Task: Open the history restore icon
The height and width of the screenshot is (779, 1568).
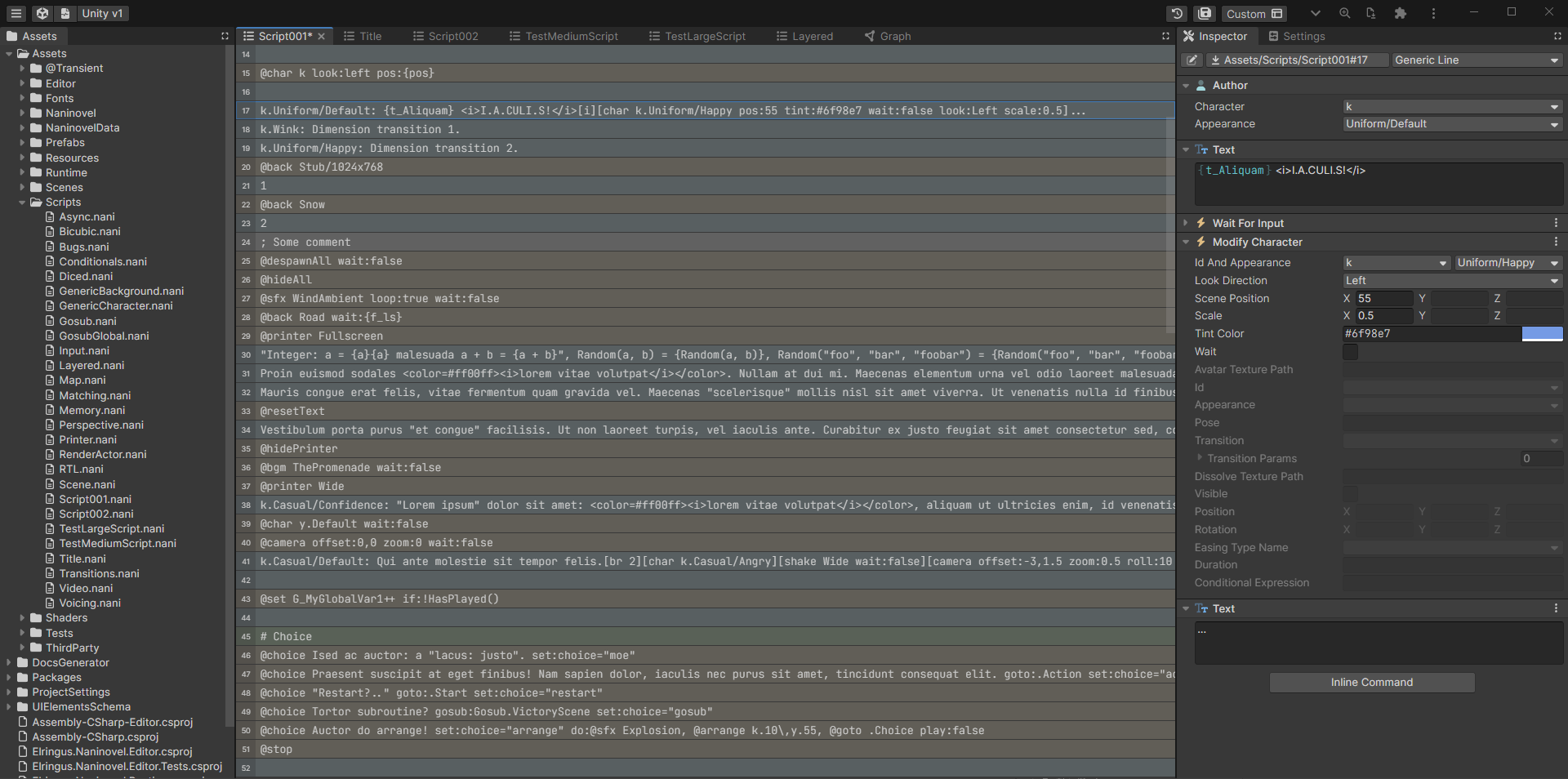Action: click(x=1177, y=13)
